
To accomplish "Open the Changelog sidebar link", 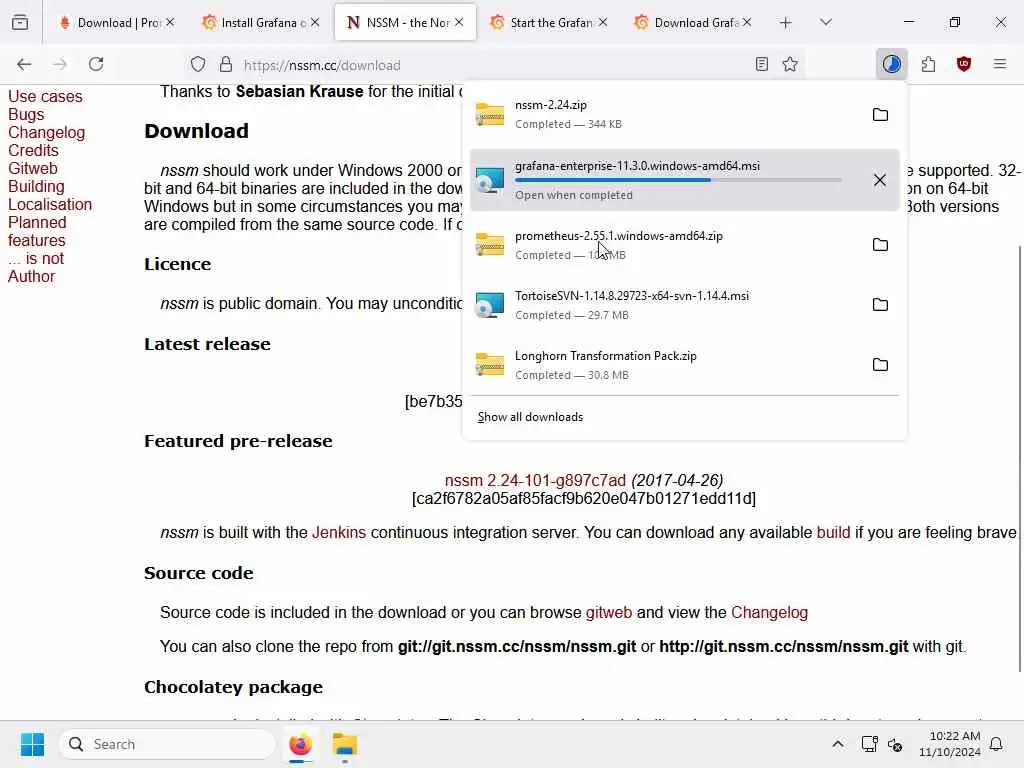I will click(x=46, y=133).
